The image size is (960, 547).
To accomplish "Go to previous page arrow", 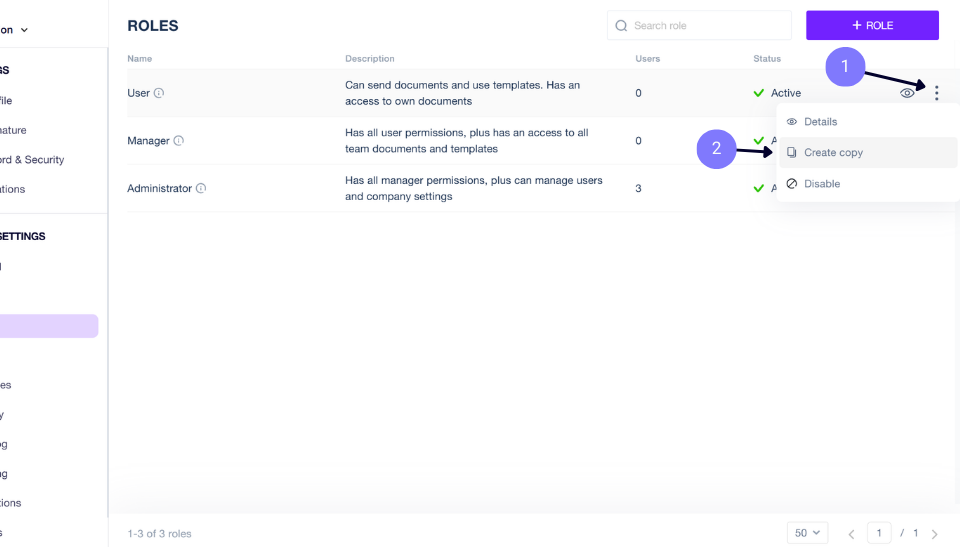I will click(x=851, y=534).
